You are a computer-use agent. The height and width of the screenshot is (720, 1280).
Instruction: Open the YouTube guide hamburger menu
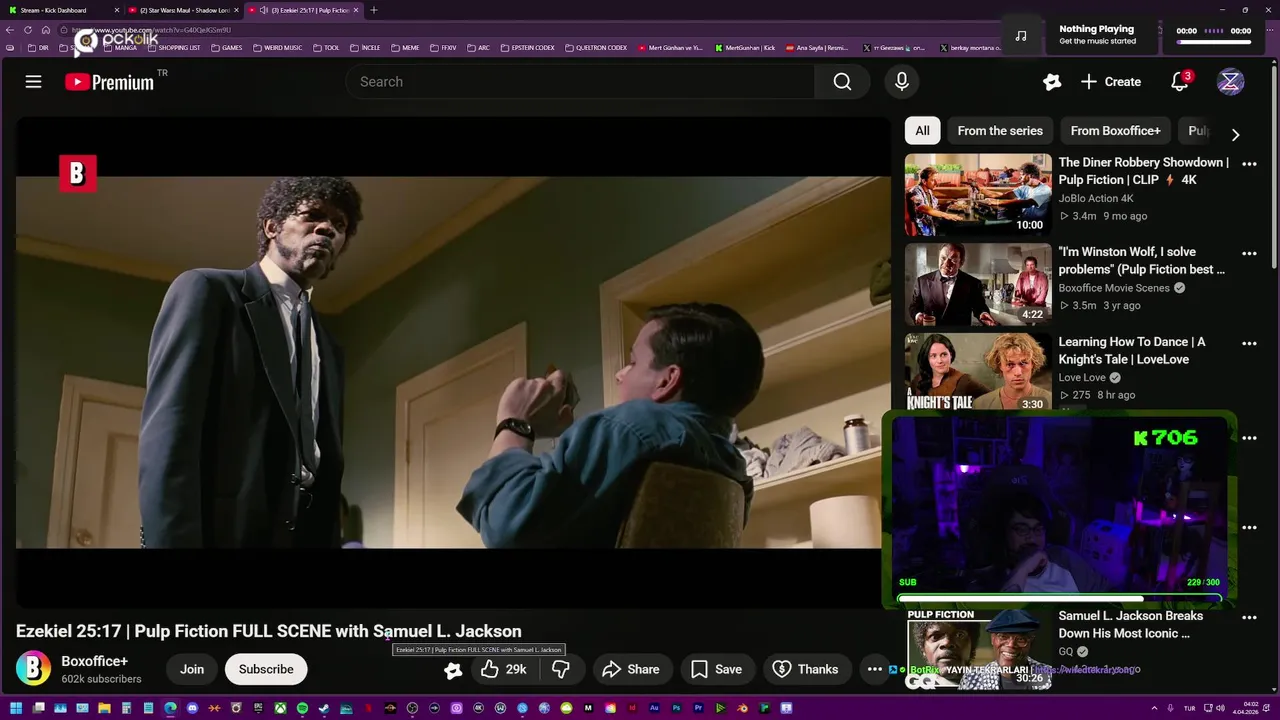pos(33,82)
